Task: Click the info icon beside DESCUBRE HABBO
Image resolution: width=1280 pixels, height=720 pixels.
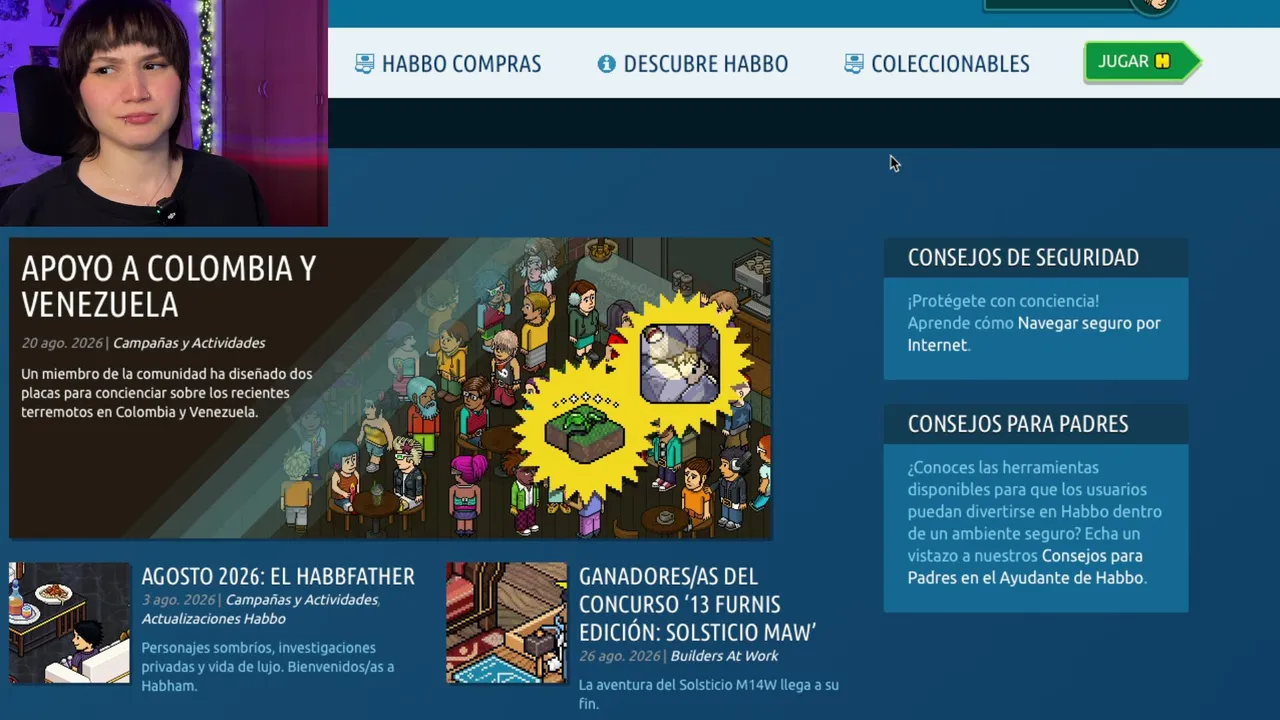Action: (x=606, y=64)
